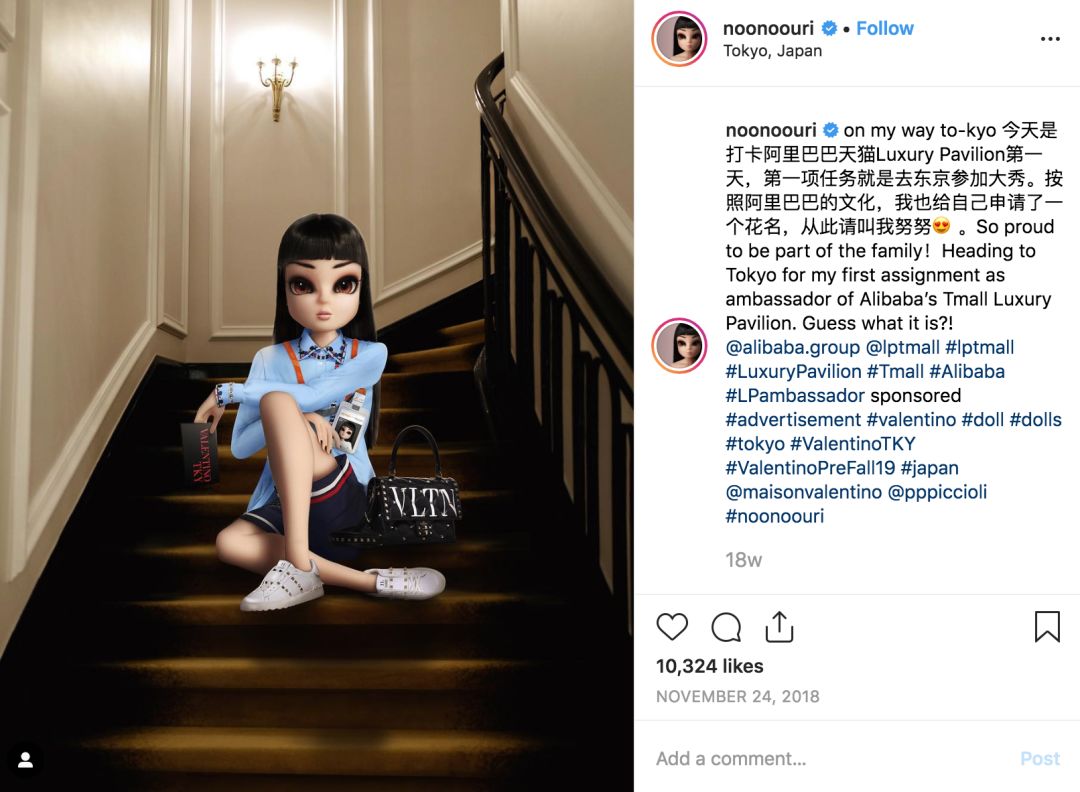Open the #noonoouri hashtag
1080x792 pixels.
pyautogui.click(x=775, y=516)
